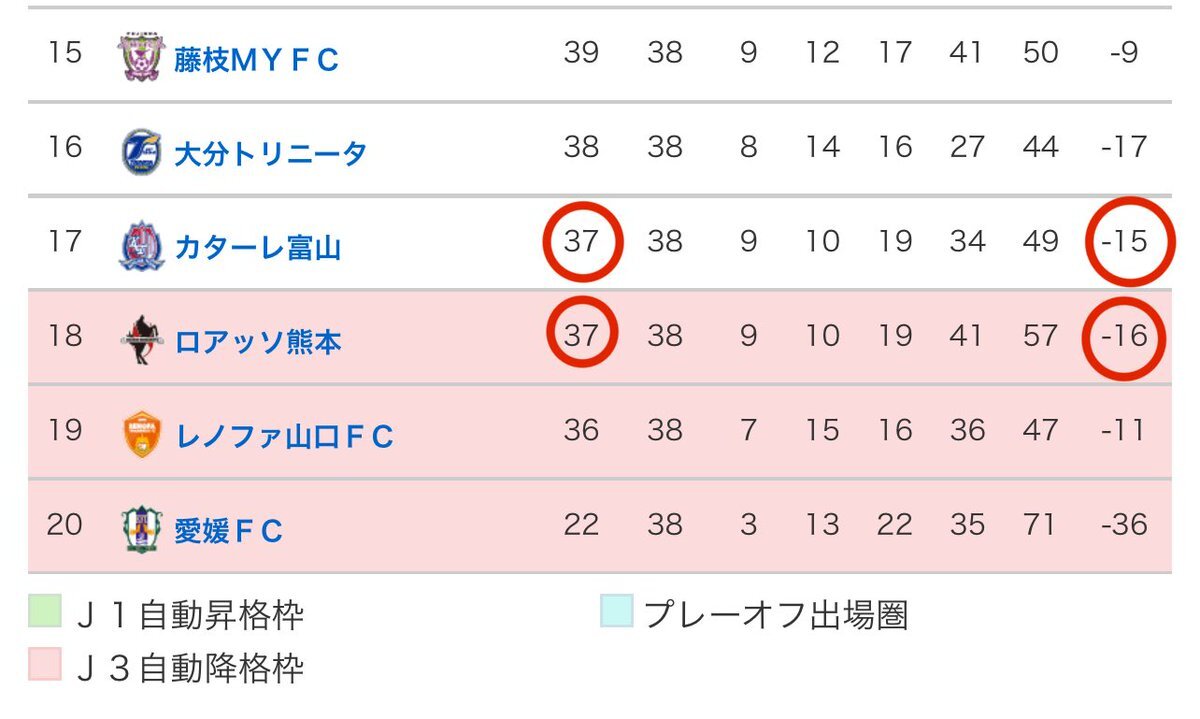Click the green J1自動昇格枠 legend swatch

coord(45,612)
